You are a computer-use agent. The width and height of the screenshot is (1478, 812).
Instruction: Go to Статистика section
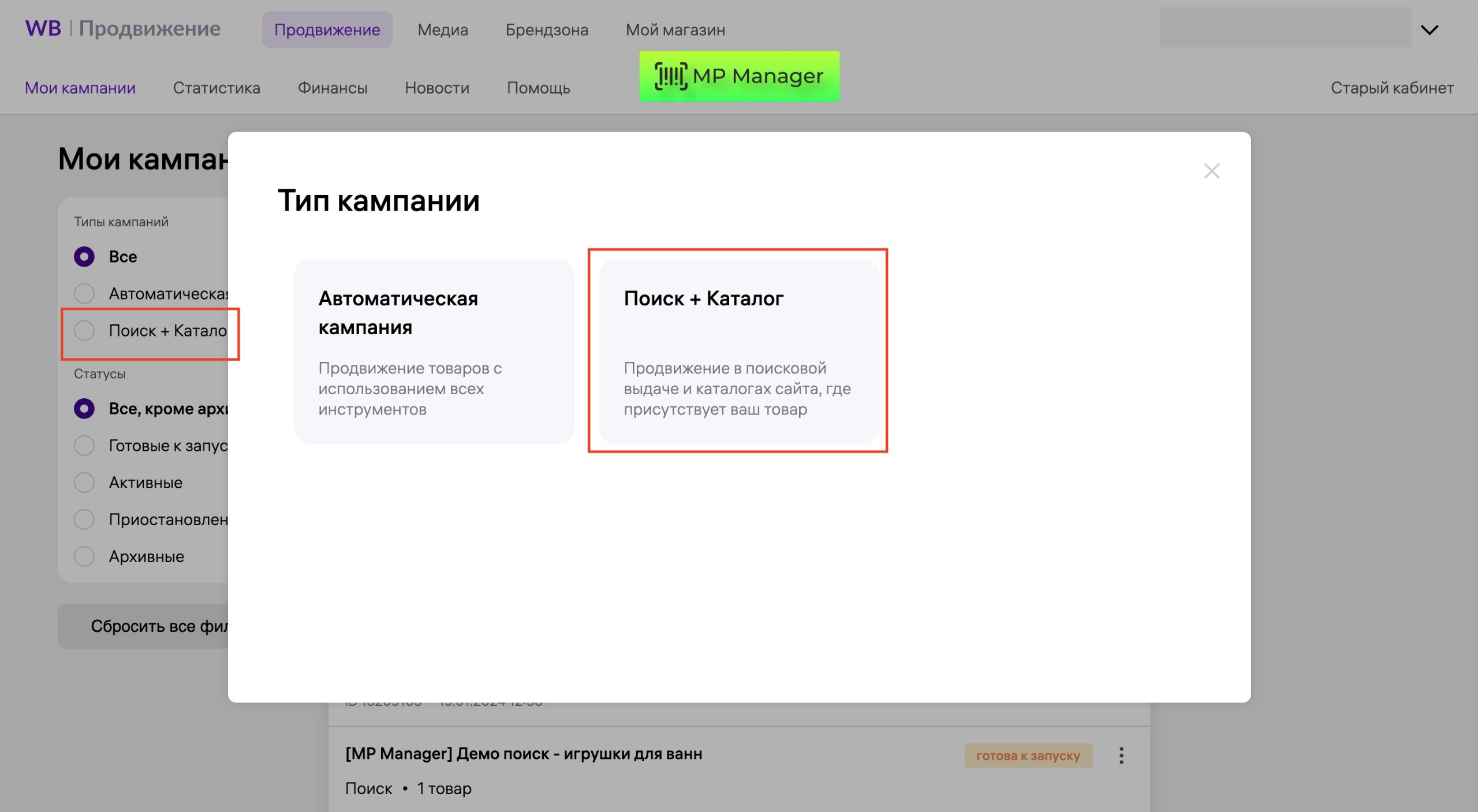(x=217, y=88)
